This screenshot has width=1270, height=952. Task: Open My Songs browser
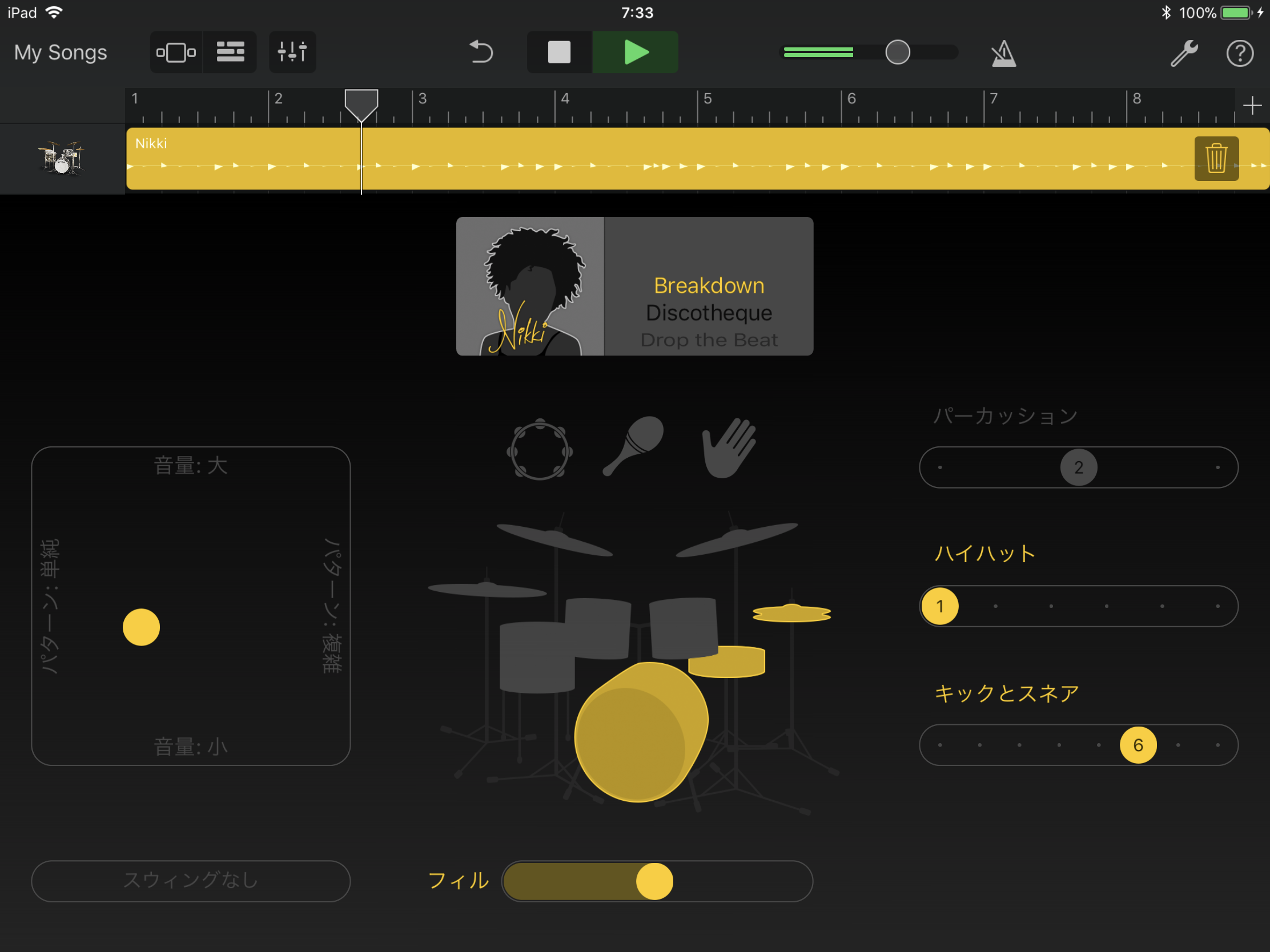[61, 52]
